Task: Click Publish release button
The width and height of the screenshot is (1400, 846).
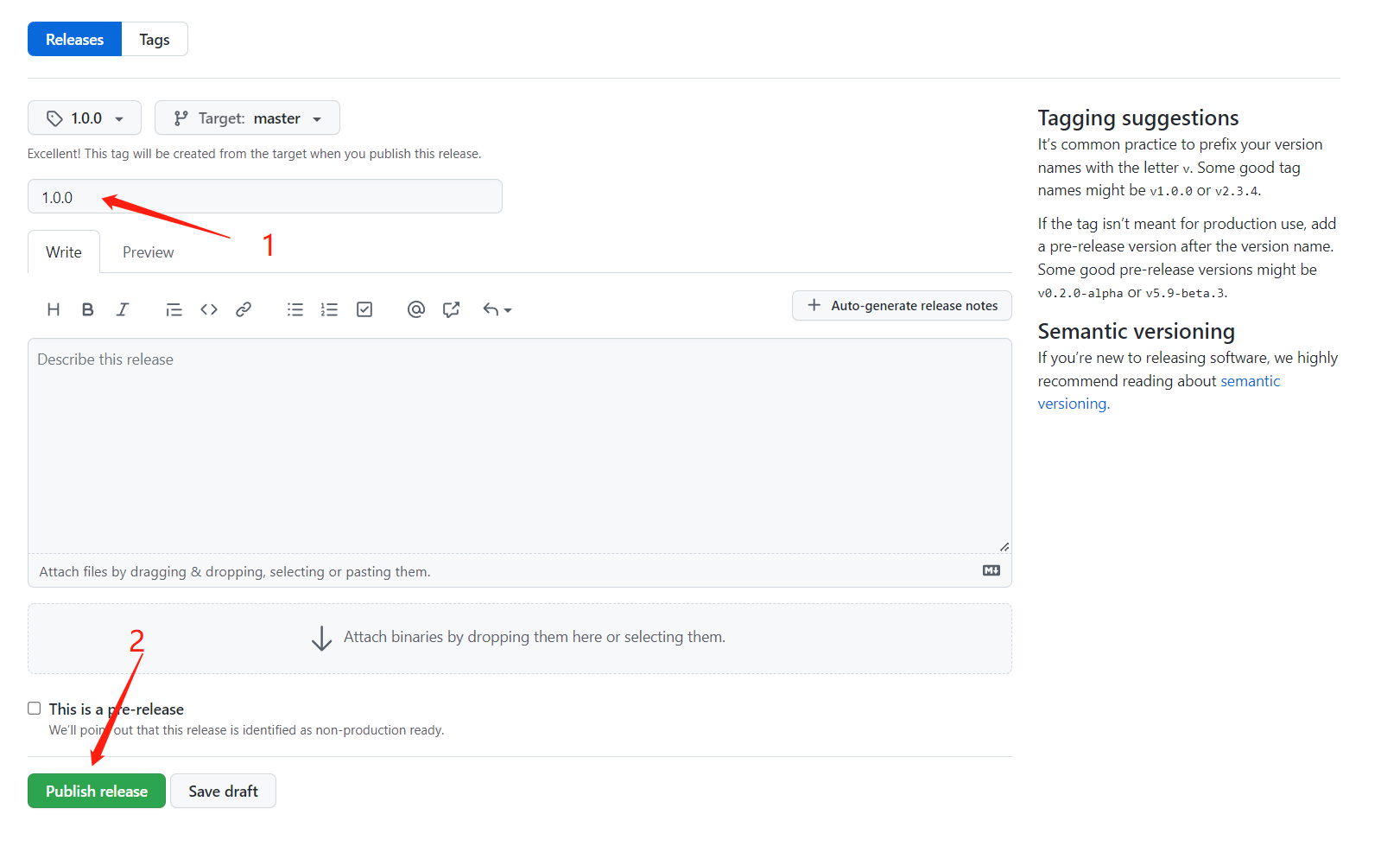Action: tap(97, 791)
